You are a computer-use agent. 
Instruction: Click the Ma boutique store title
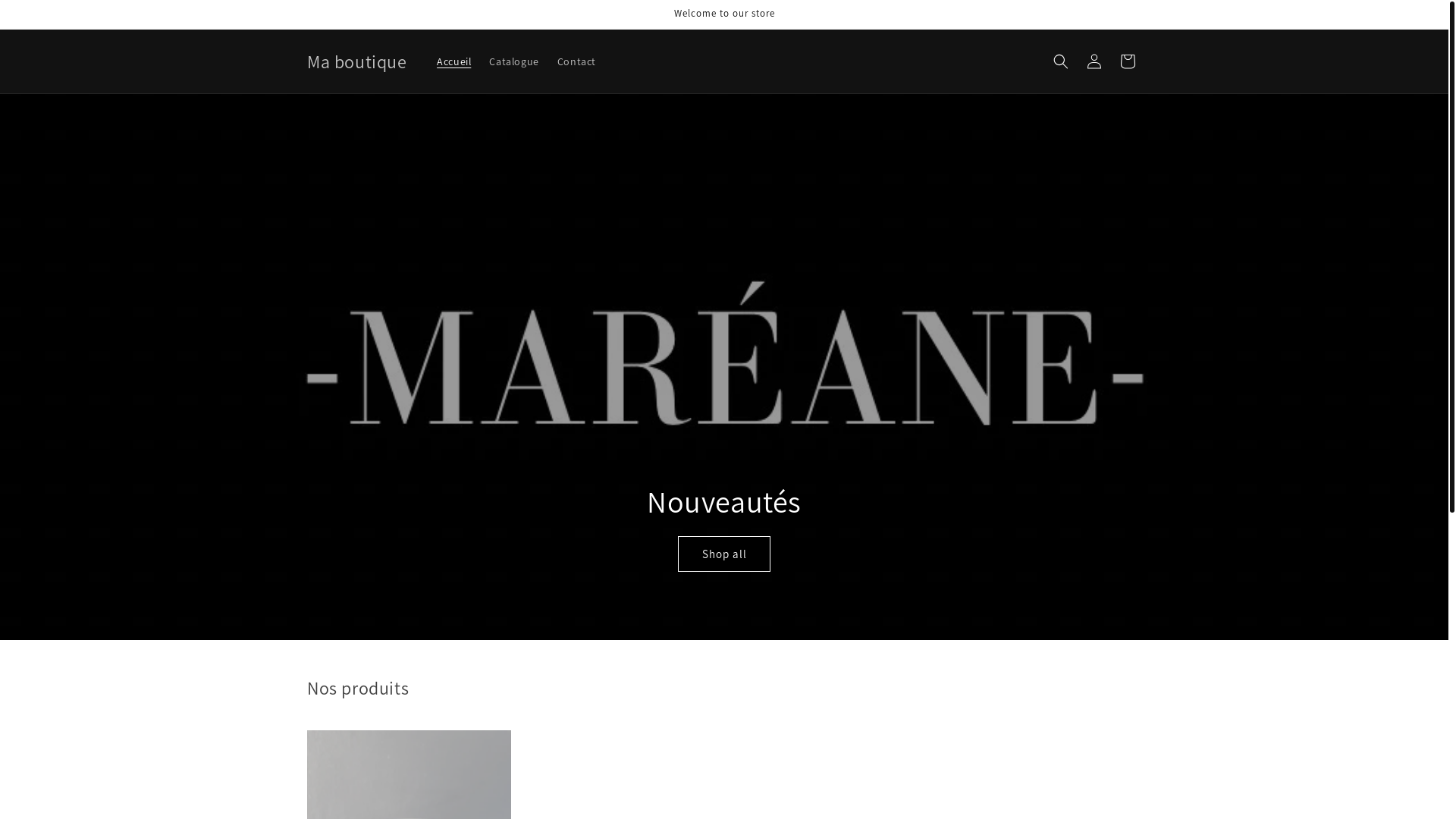pos(356,61)
